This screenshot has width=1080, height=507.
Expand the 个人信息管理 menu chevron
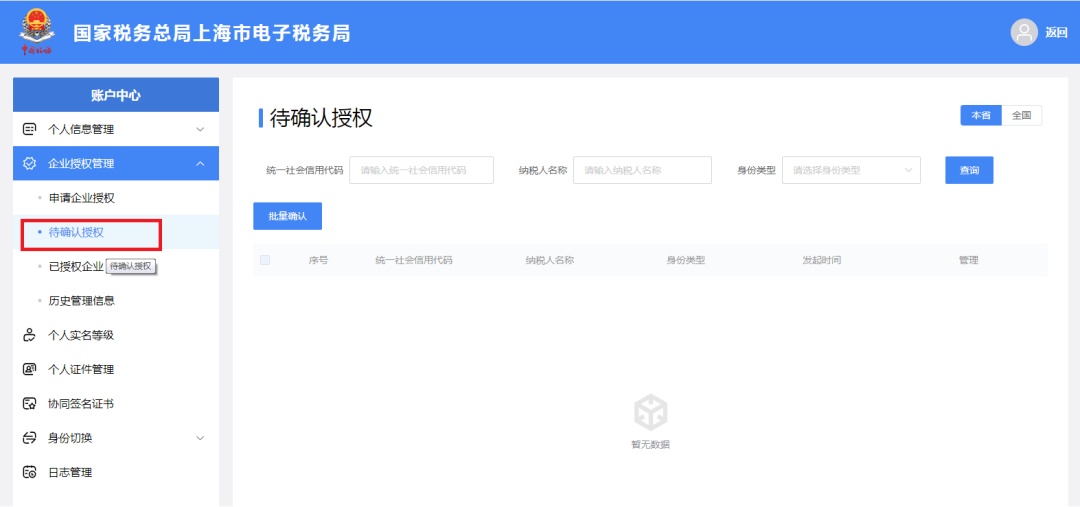pos(200,129)
